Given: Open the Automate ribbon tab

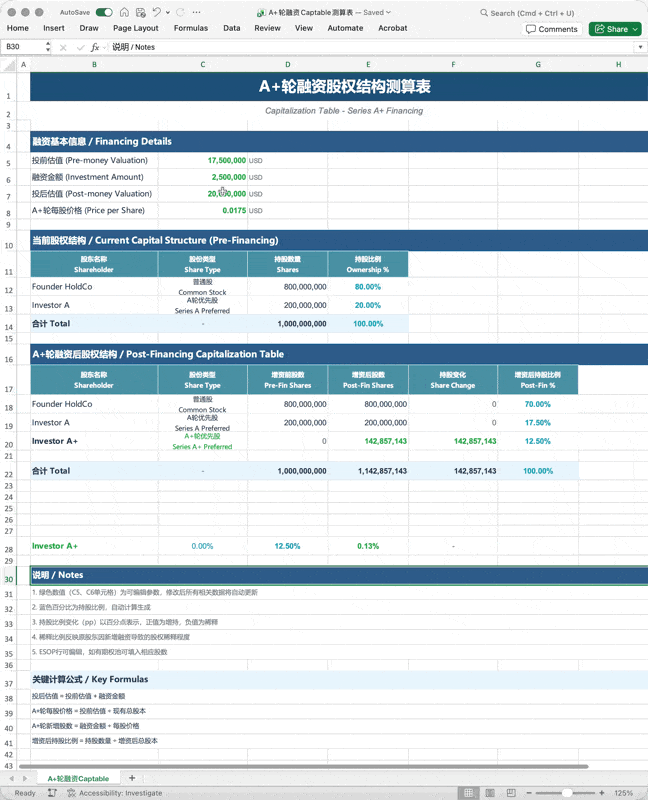Looking at the screenshot, I should [x=345, y=28].
